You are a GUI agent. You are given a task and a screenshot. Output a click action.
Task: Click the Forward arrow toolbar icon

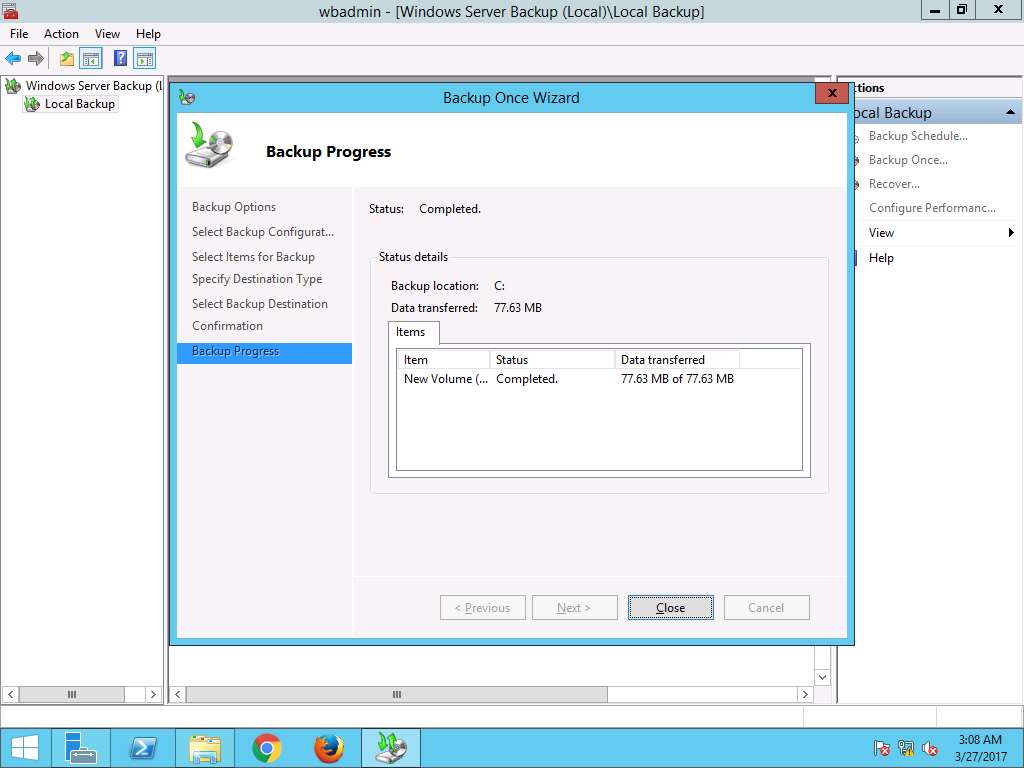click(x=36, y=59)
